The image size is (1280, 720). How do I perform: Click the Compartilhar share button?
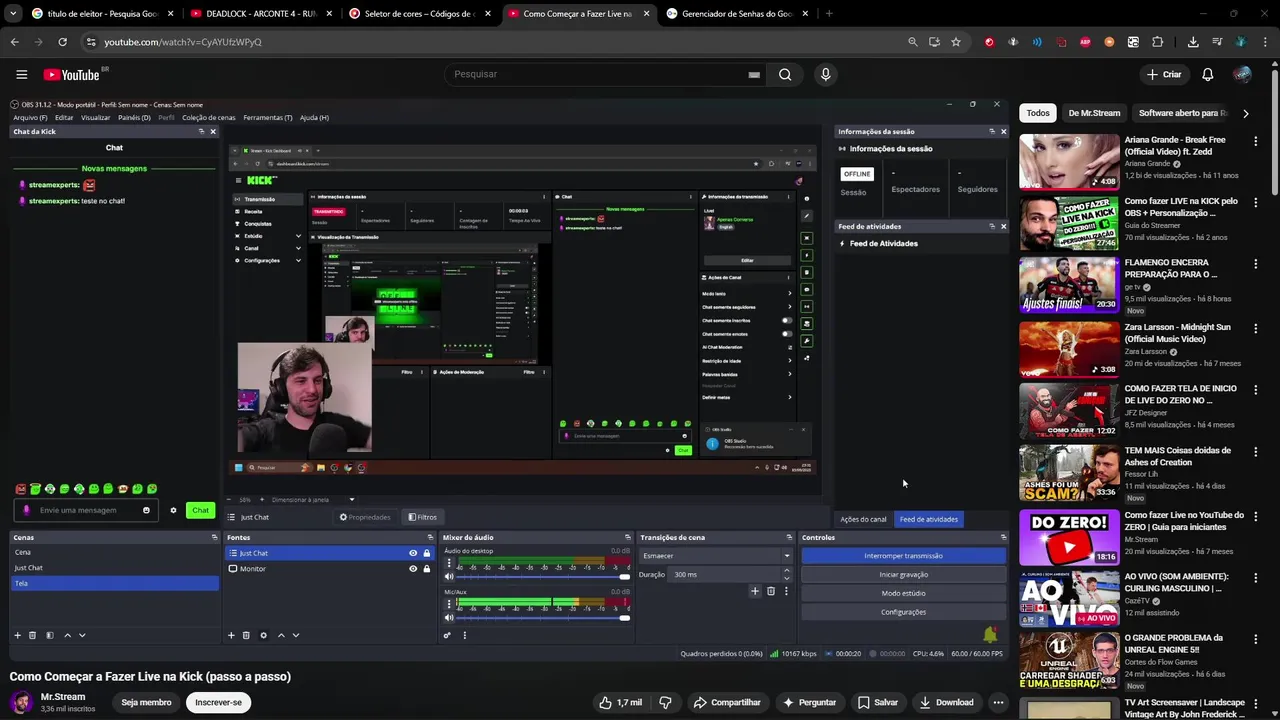coord(727,702)
